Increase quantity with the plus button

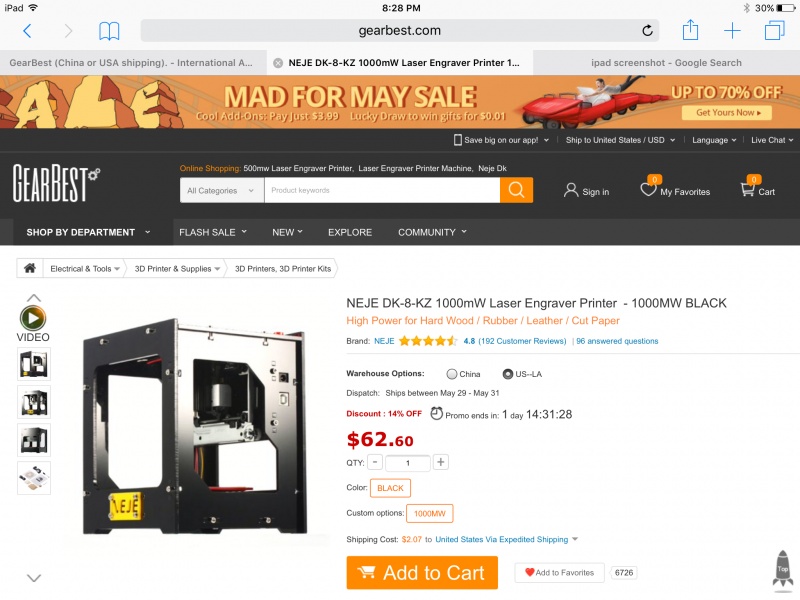[441, 462]
